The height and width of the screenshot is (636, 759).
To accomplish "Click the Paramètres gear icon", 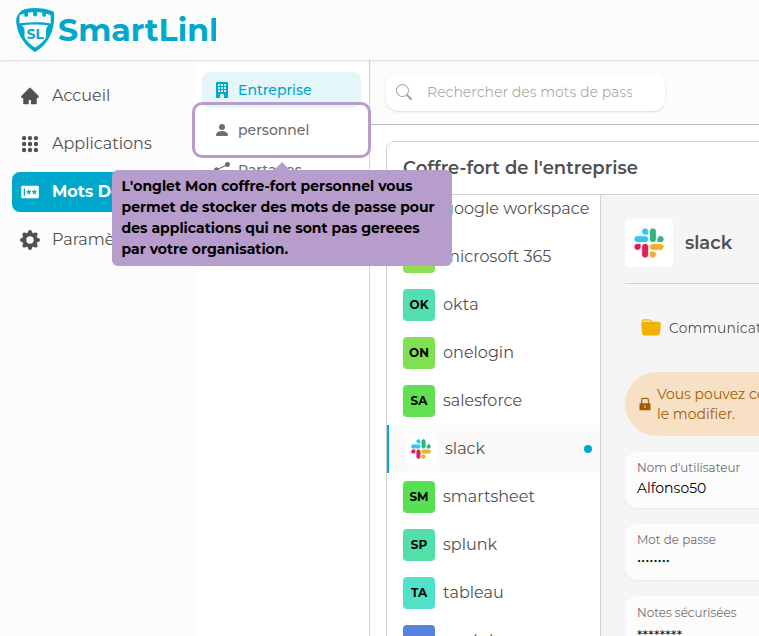I will (30, 240).
